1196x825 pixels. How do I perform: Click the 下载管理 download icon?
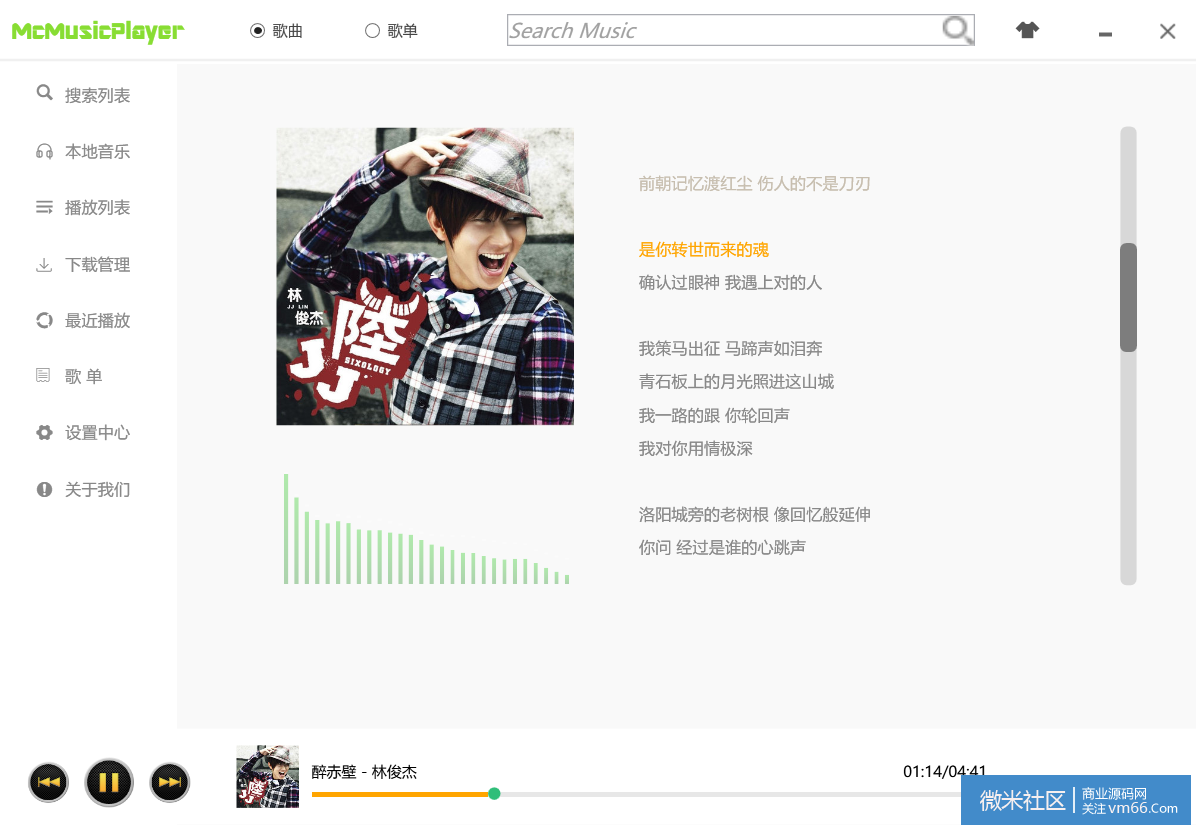click(x=44, y=265)
